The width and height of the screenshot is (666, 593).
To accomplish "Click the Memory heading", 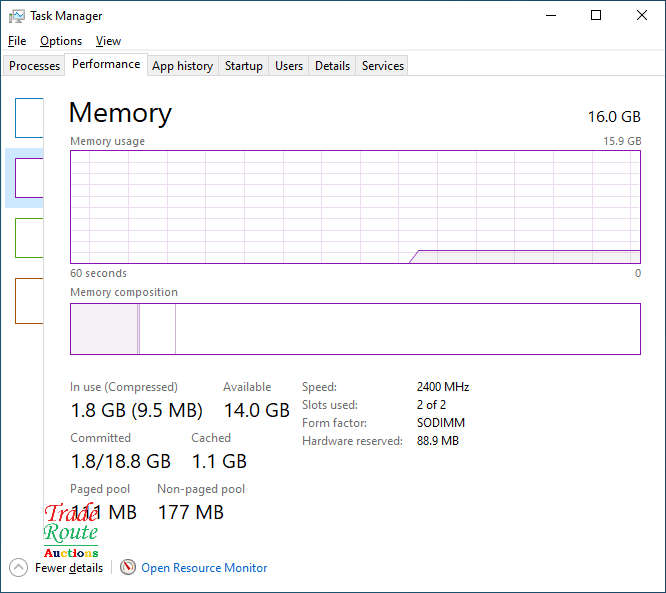I will (120, 113).
